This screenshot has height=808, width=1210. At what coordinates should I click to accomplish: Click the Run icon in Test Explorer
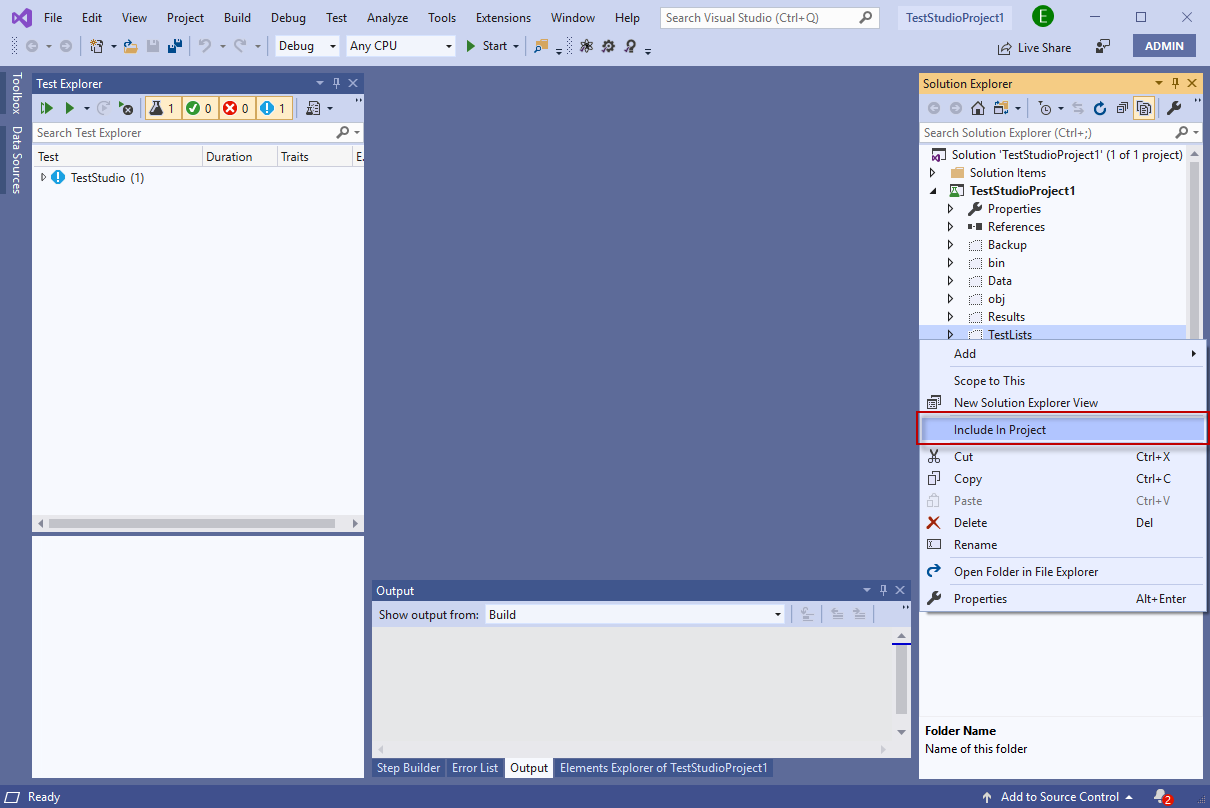tap(70, 108)
